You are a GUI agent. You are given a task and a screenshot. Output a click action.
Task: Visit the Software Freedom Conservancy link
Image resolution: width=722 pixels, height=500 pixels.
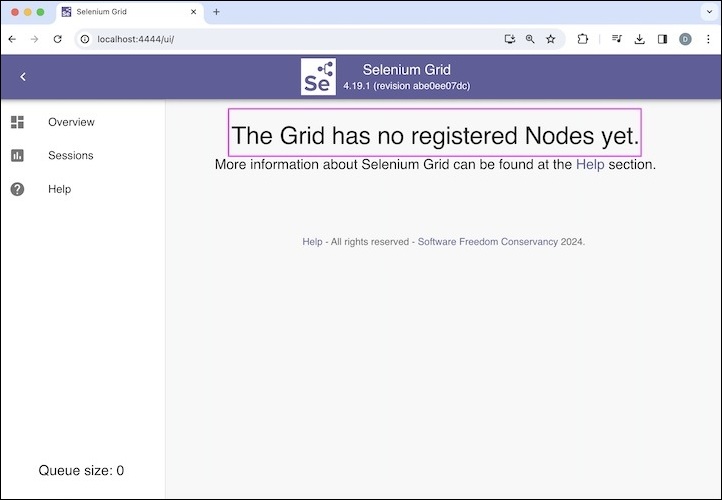[x=487, y=242]
